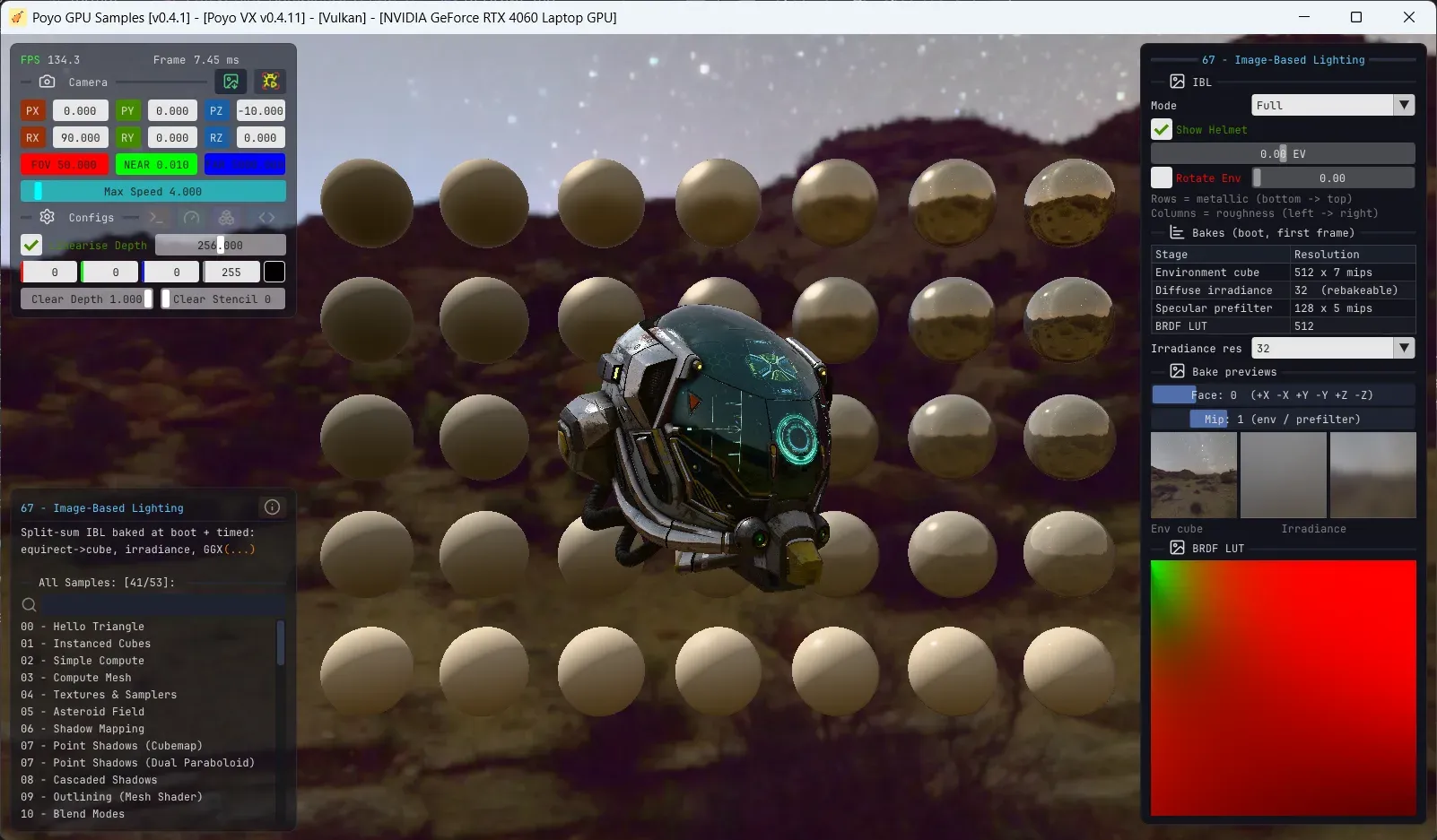Click the RX rotation label button
1437x840 pixels.
pyautogui.click(x=32, y=137)
